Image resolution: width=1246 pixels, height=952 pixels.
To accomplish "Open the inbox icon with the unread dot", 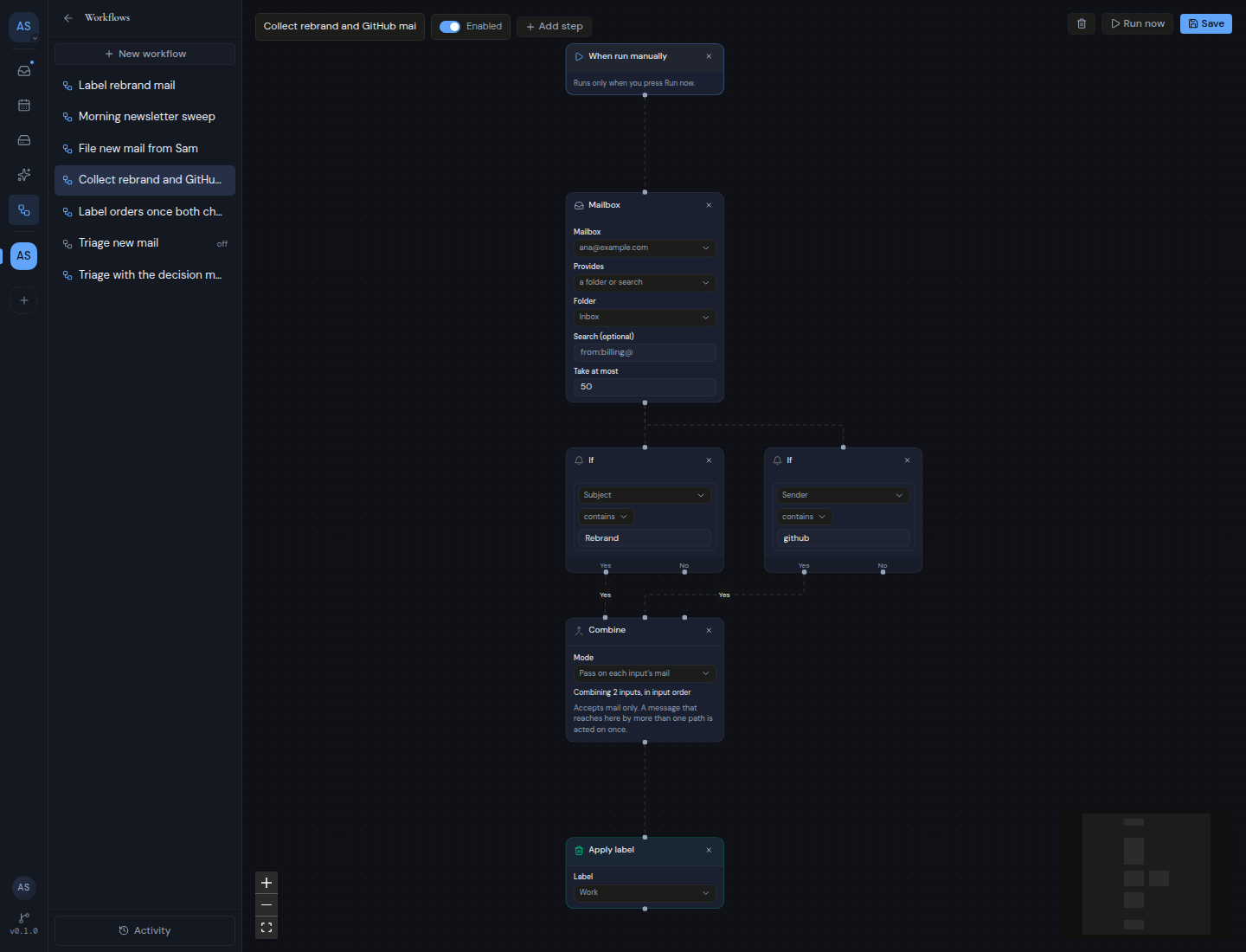I will point(24,70).
